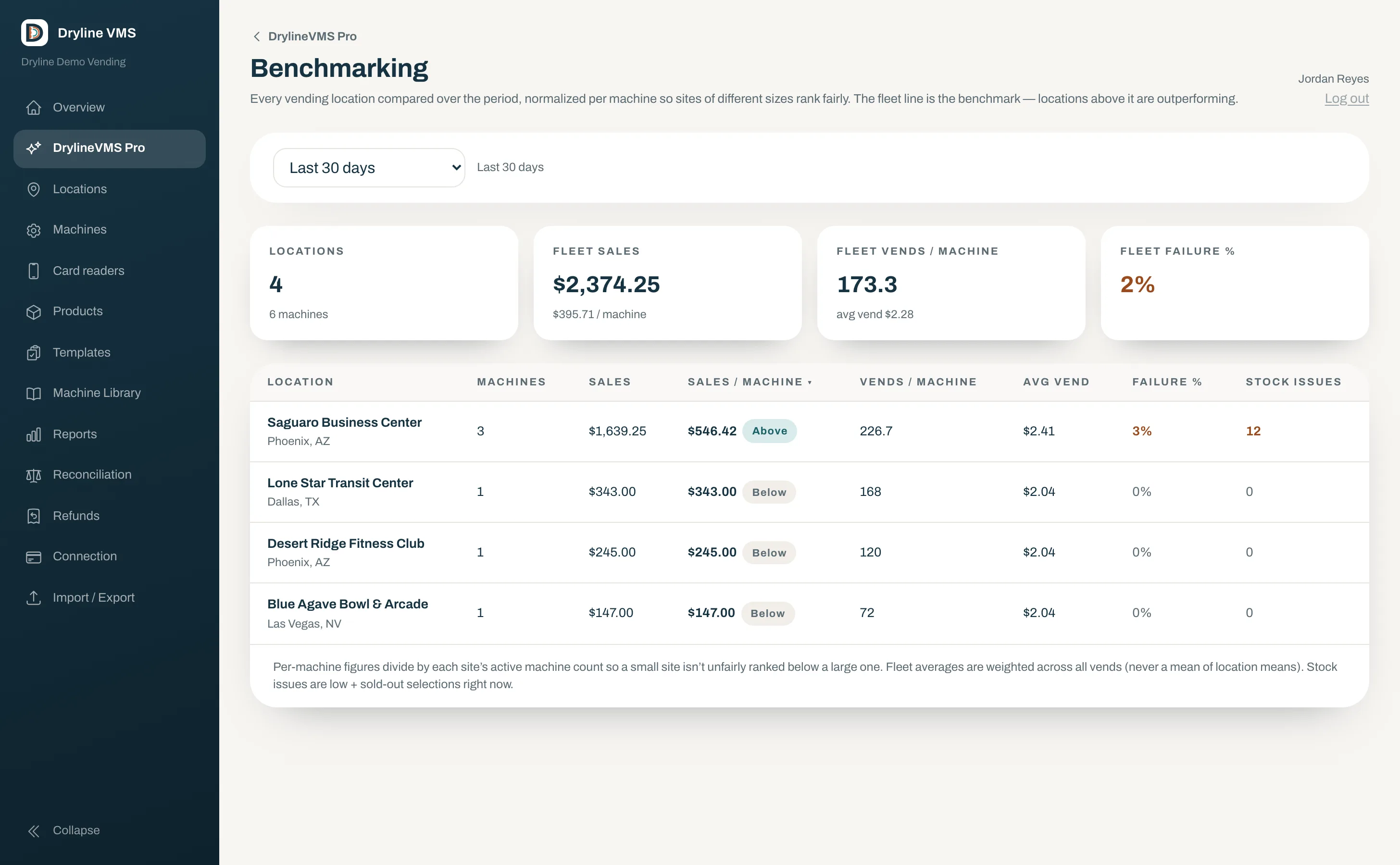Click the $2.41 avg vend cell
The image size is (1400, 865).
click(1038, 432)
